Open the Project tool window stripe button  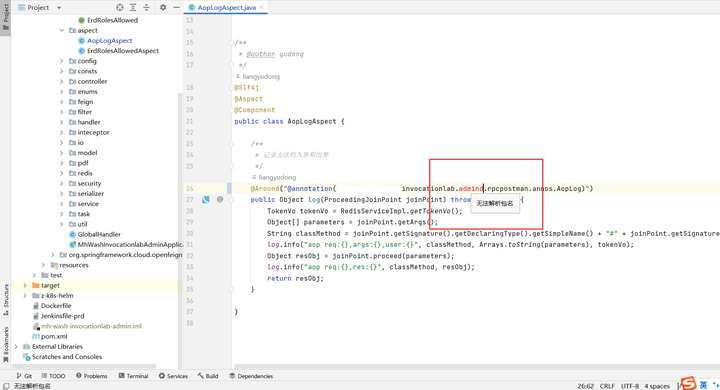(x=6, y=17)
